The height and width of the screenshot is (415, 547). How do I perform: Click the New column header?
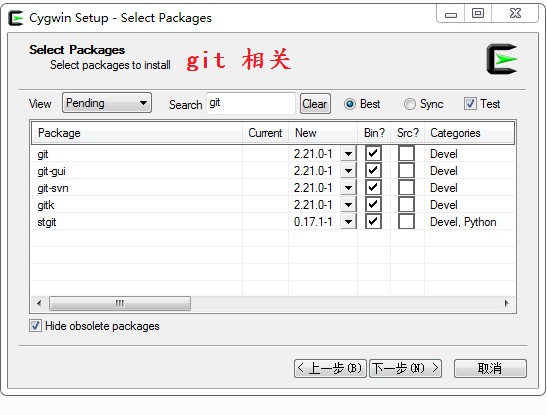(x=323, y=133)
